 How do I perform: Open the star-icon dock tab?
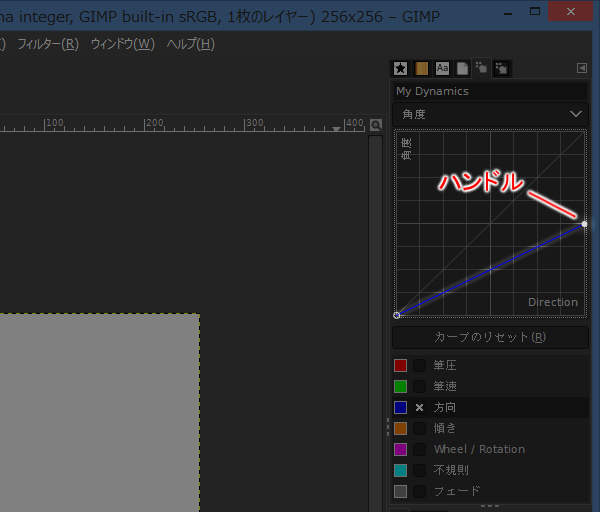400,69
